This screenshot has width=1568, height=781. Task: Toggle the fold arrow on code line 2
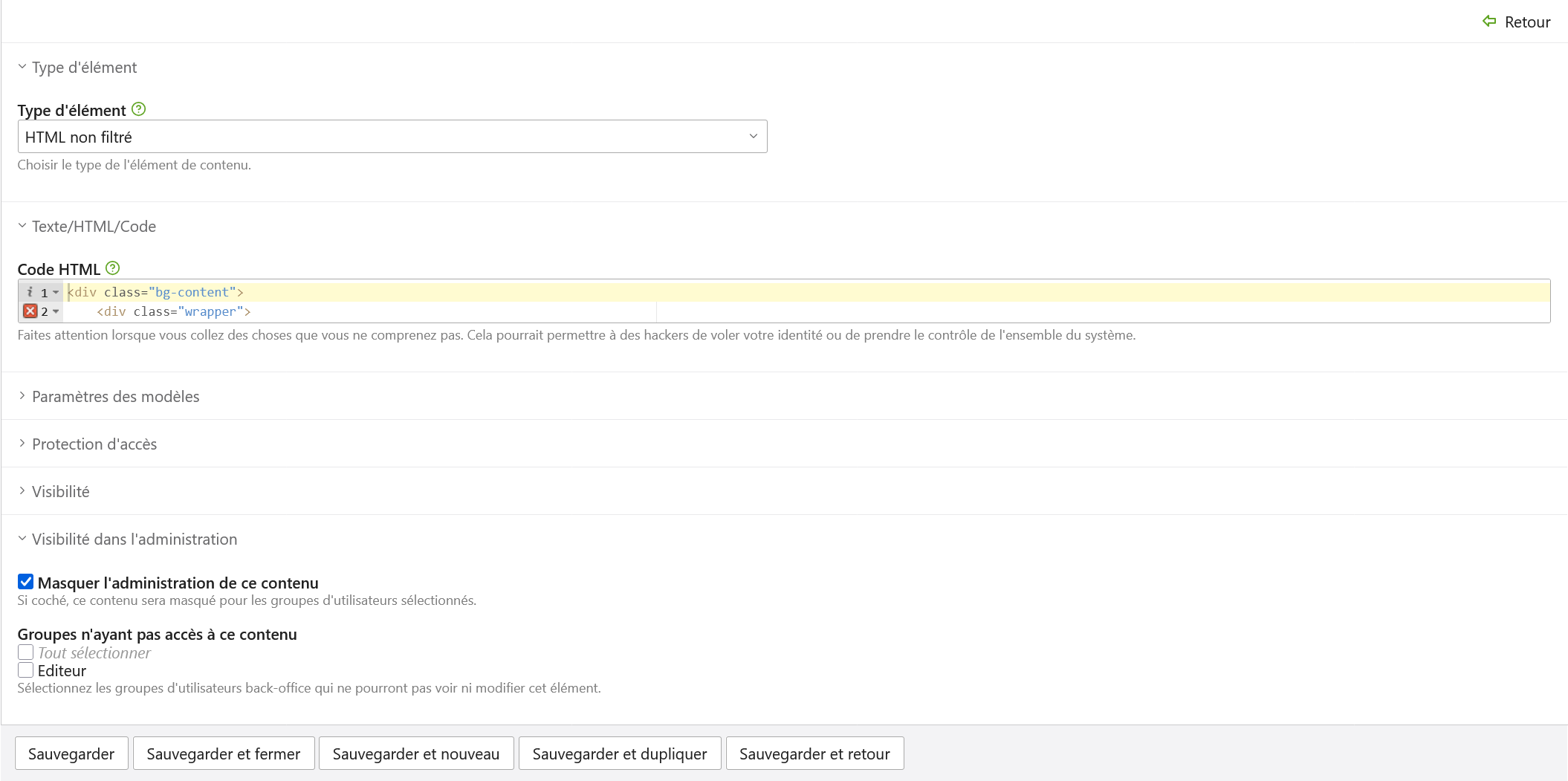56,312
